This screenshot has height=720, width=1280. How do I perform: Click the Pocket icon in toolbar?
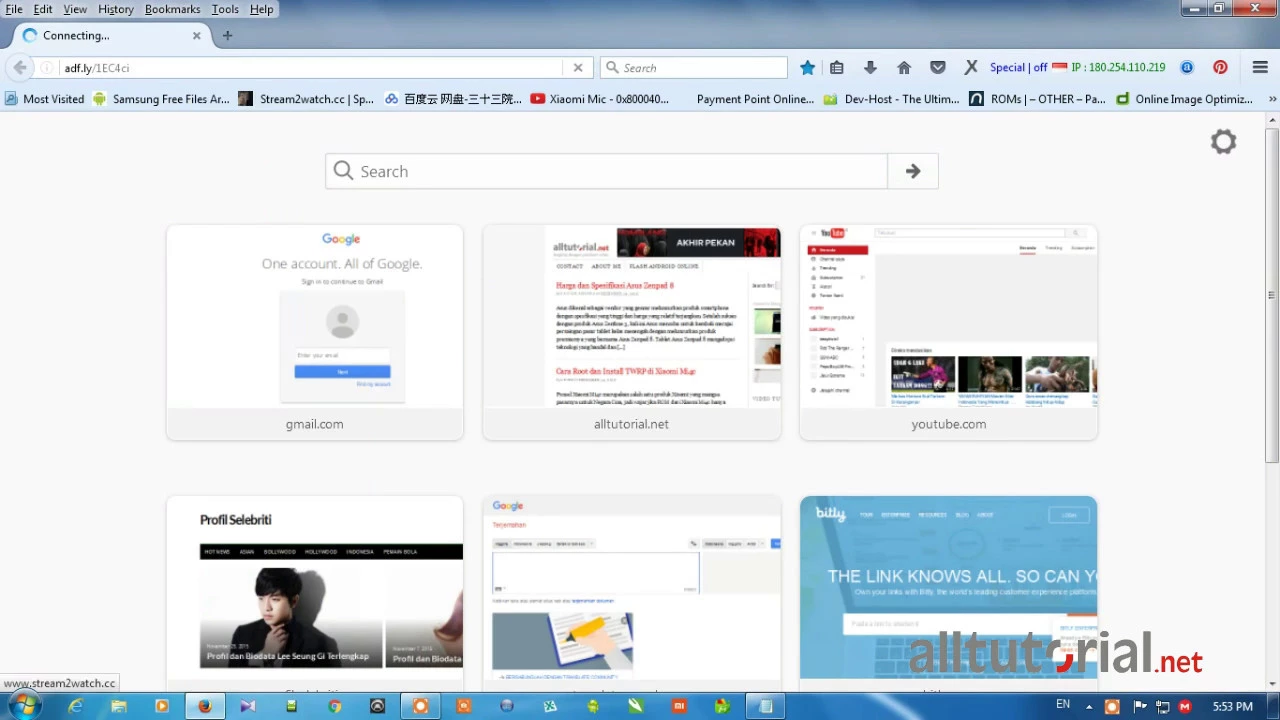[x=938, y=67]
